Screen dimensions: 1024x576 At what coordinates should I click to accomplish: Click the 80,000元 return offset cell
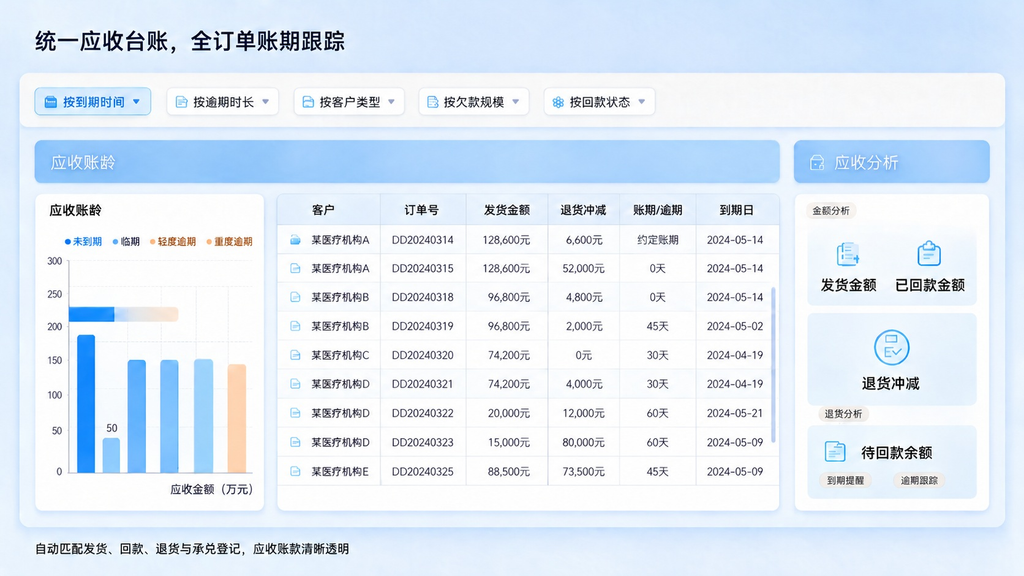(x=583, y=442)
